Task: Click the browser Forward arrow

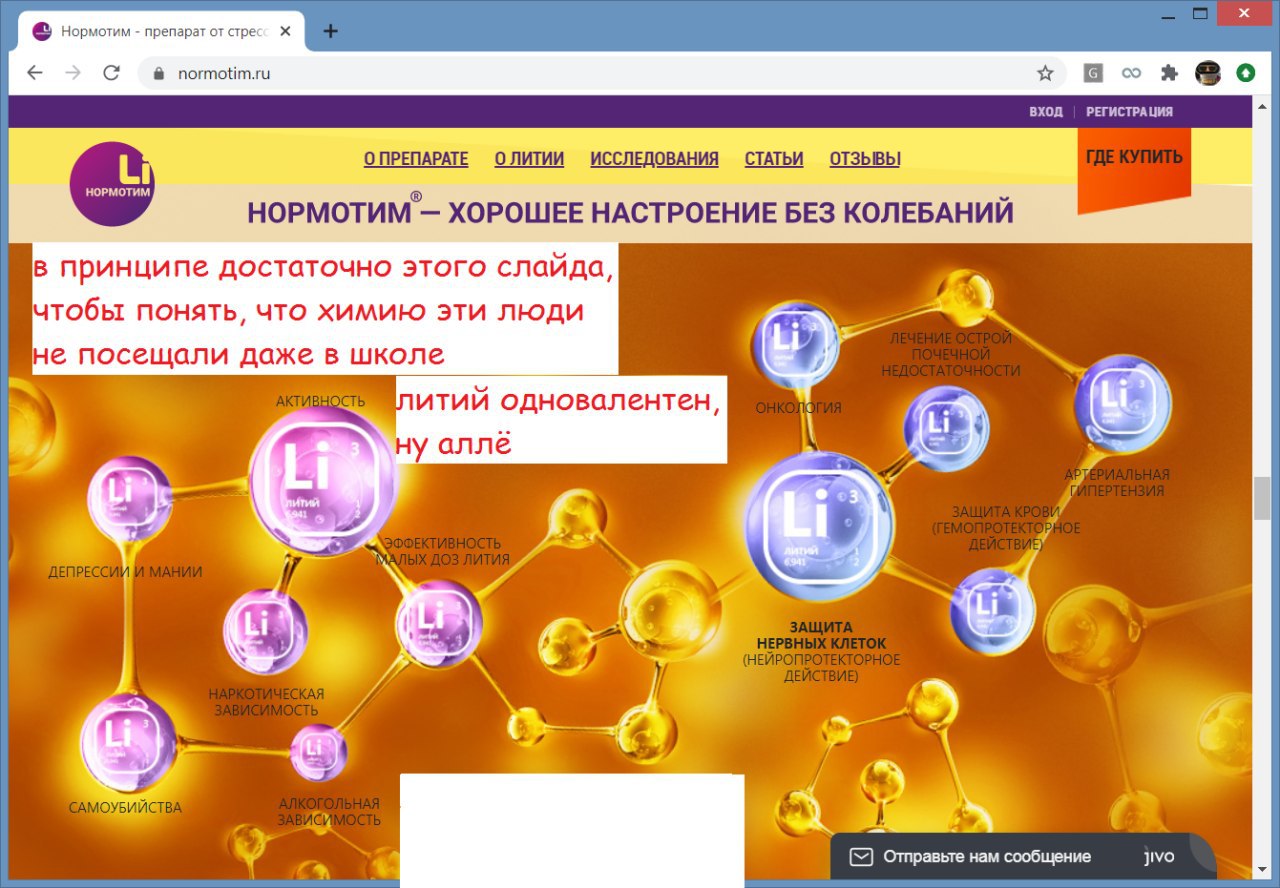Action: [73, 73]
